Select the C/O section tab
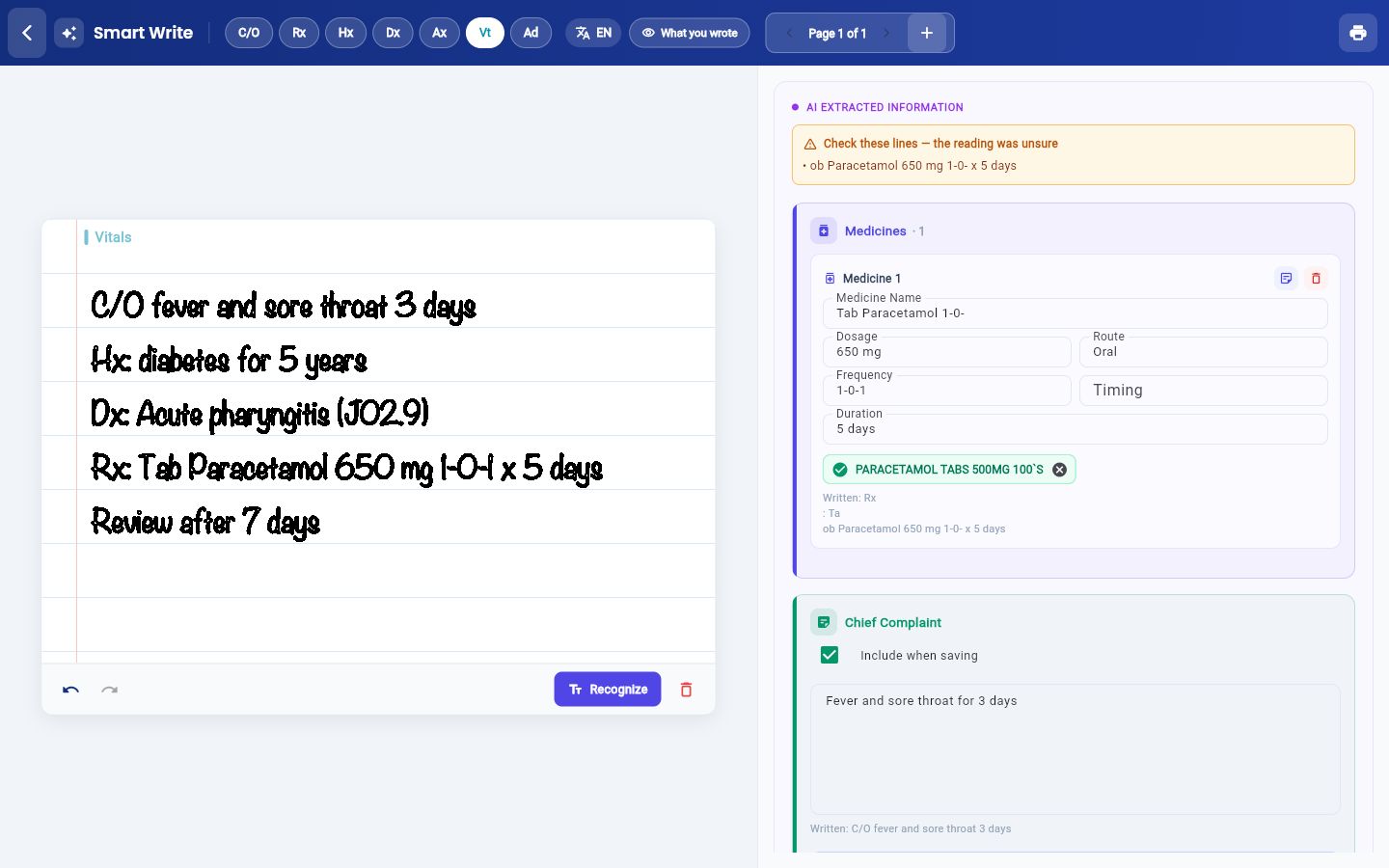Screen dimensions: 1389x868 249,33
